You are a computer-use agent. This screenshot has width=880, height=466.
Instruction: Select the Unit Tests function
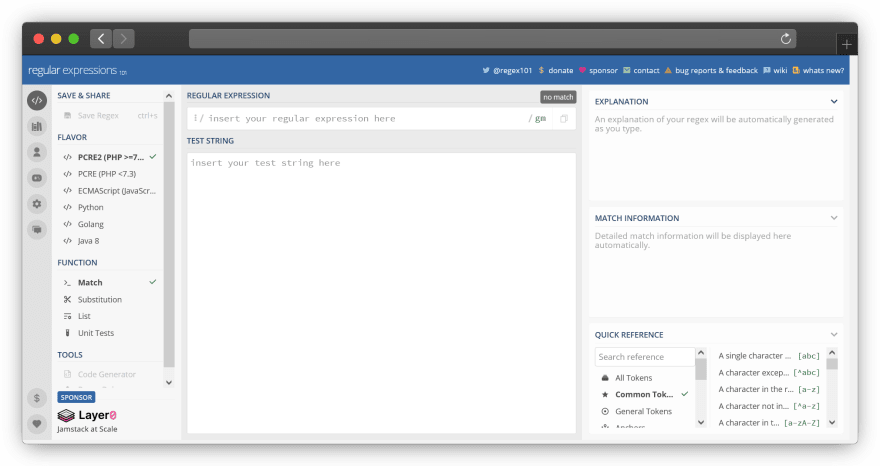pyautogui.click(x=109, y=333)
